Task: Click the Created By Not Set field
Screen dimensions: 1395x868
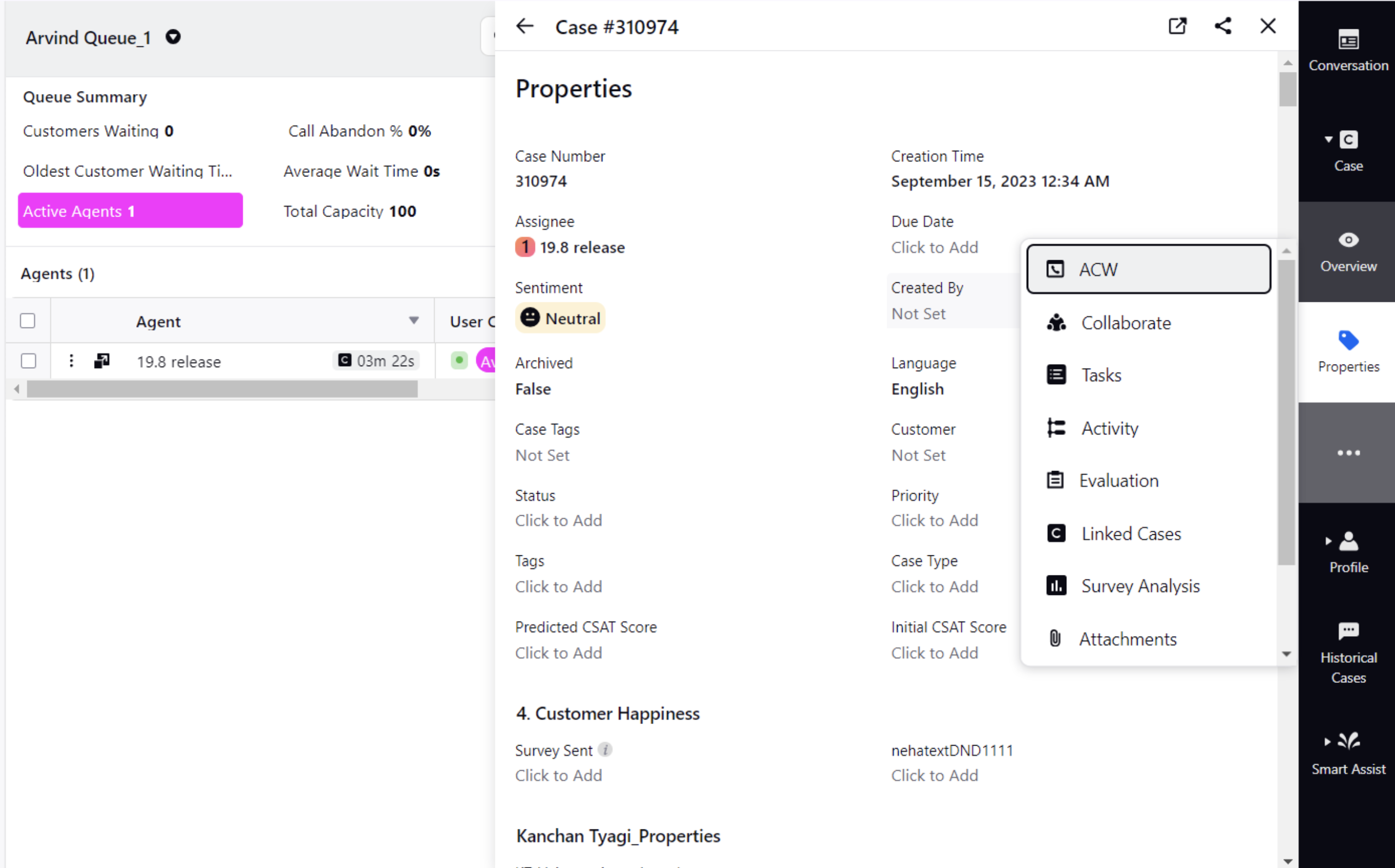Action: (x=919, y=314)
